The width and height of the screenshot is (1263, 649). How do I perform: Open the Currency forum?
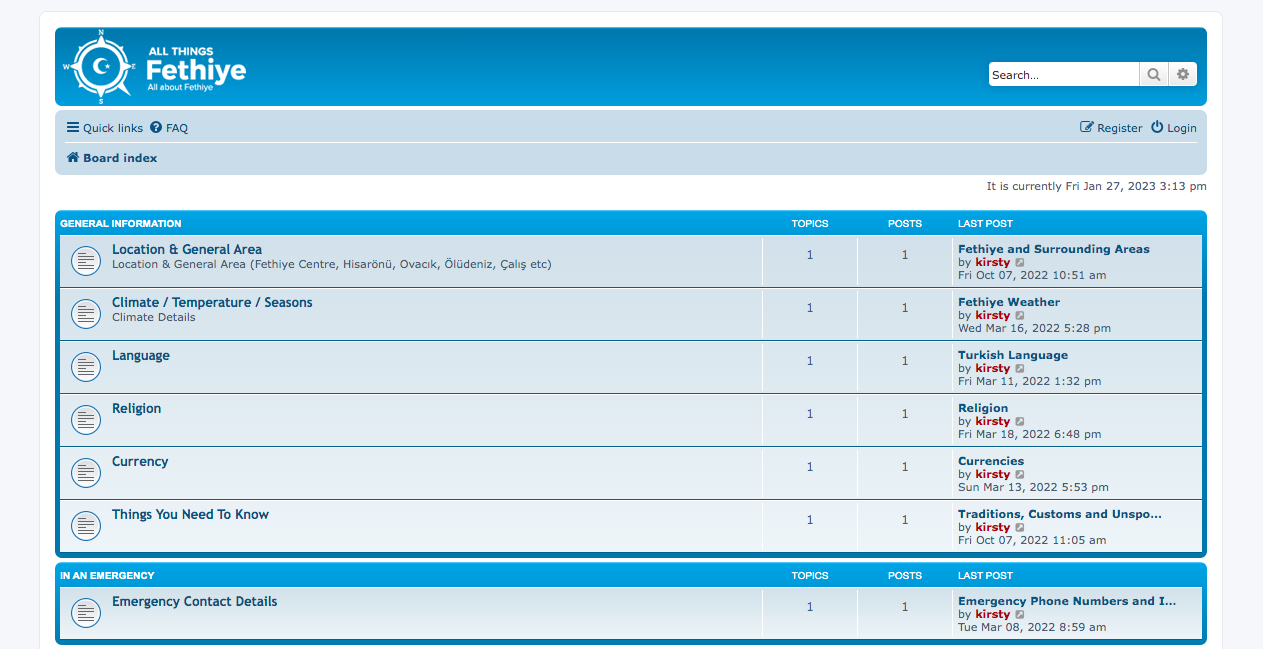click(x=140, y=462)
